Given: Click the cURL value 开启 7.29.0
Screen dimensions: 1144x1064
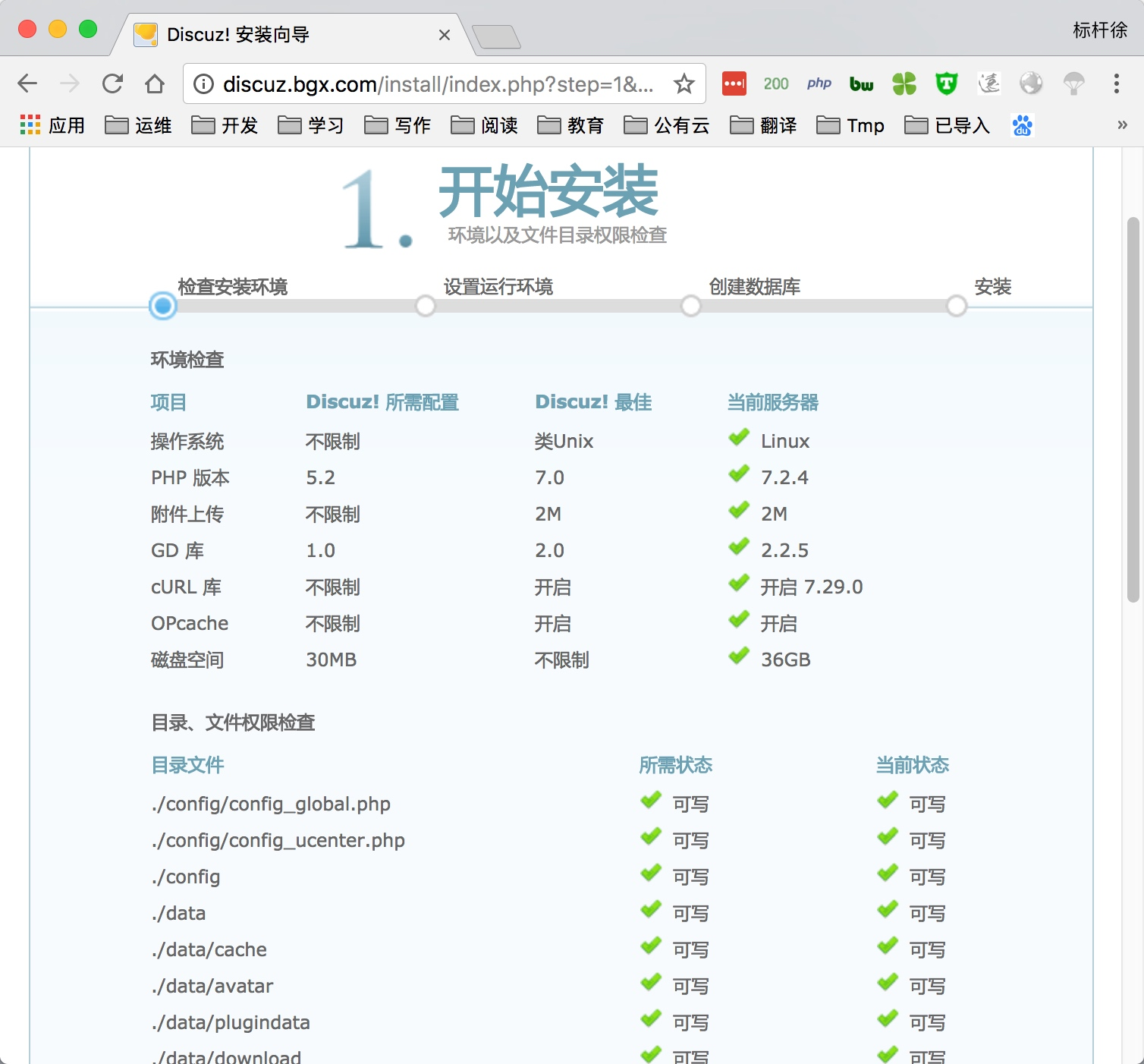Looking at the screenshot, I should pos(812,587).
